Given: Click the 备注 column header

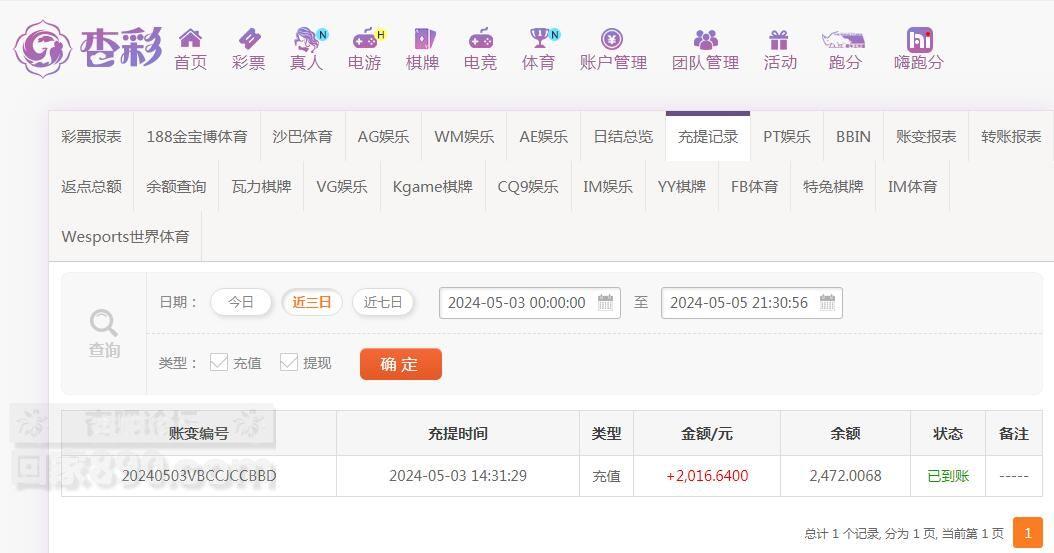Looking at the screenshot, I should tap(1014, 433).
